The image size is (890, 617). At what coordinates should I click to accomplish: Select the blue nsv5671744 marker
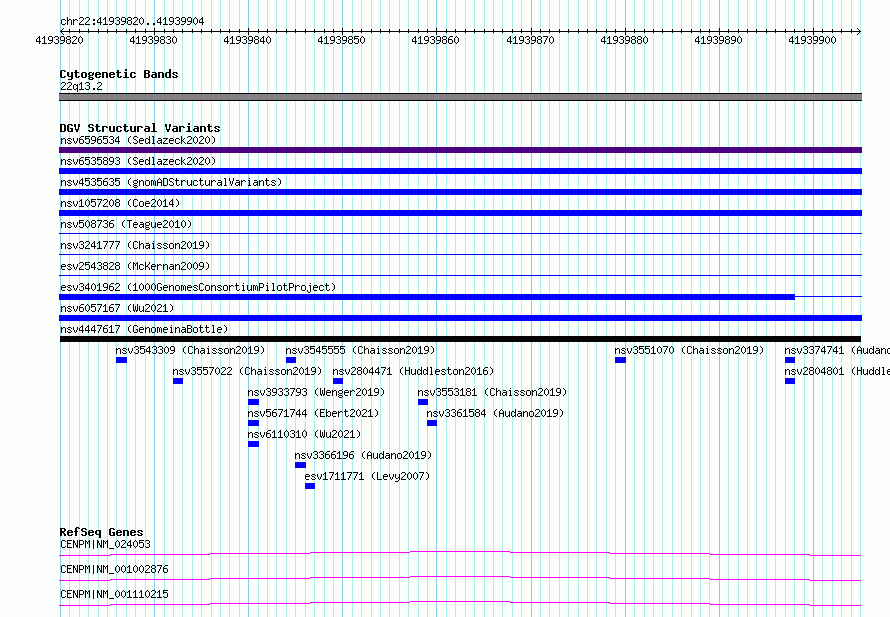coord(254,423)
